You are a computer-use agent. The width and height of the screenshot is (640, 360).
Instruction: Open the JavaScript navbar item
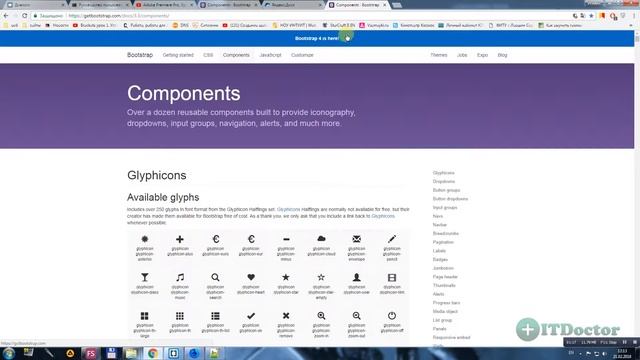pos(270,55)
